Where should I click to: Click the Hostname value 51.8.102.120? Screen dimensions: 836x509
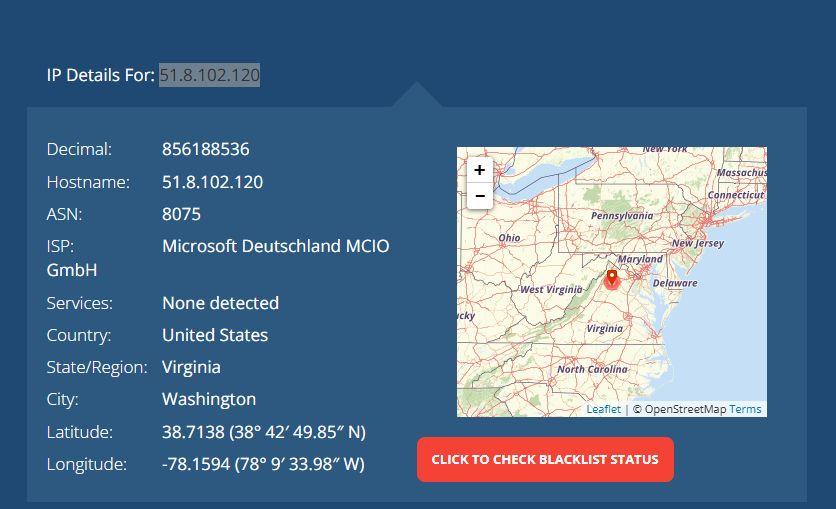point(212,182)
